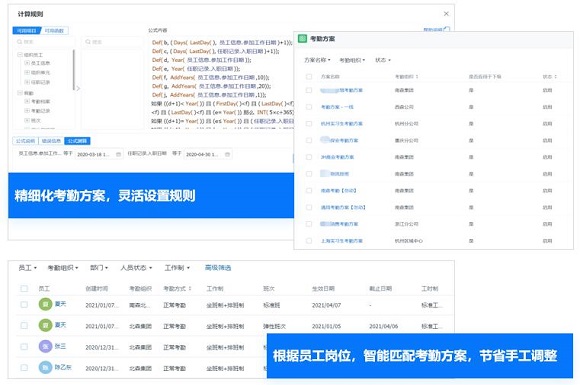
Task: Open the calendar icon of the 2020-03-18 date field
Action: (118, 154)
